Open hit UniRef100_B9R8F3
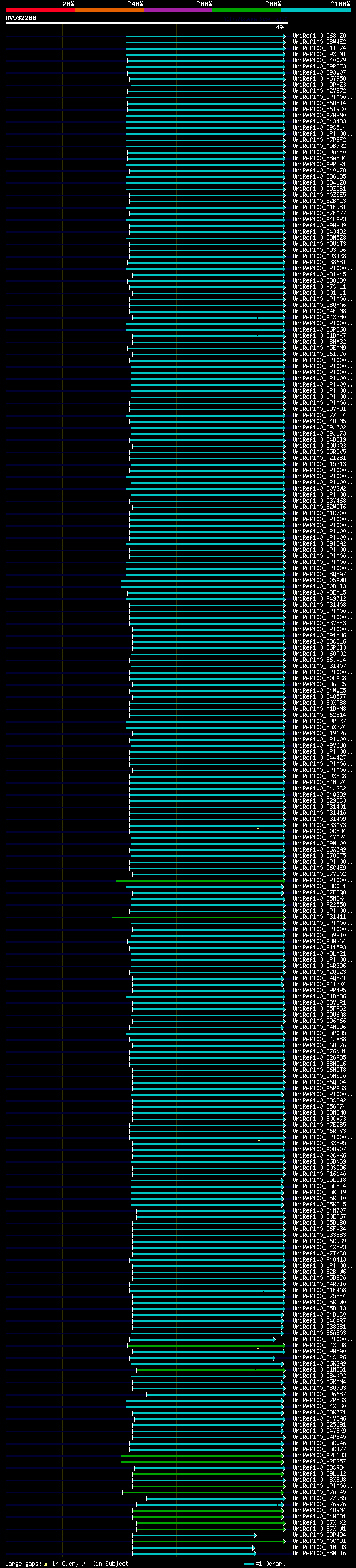The height and width of the screenshot is (1568, 356). pos(319,66)
